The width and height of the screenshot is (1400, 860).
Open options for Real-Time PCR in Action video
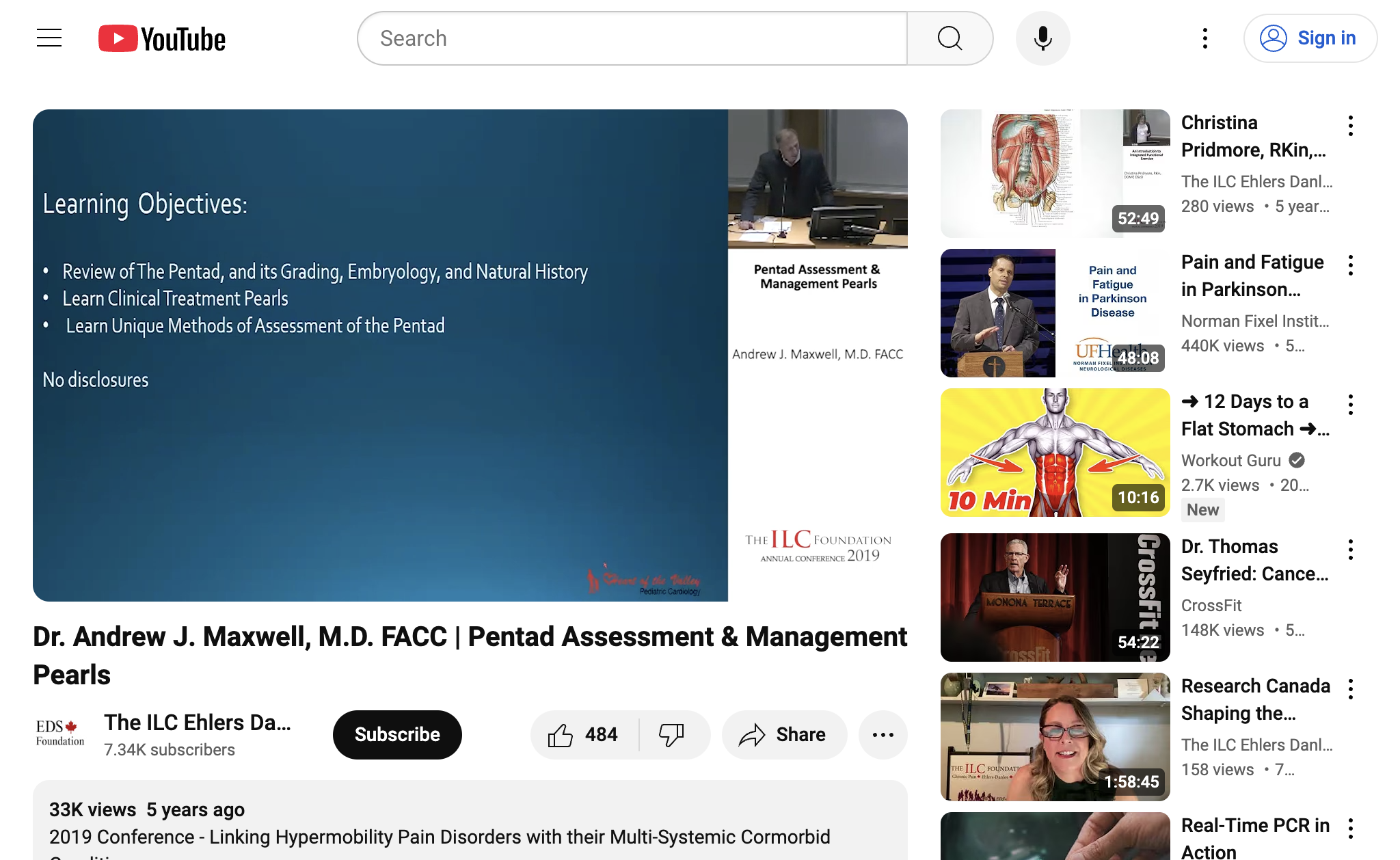1350,829
